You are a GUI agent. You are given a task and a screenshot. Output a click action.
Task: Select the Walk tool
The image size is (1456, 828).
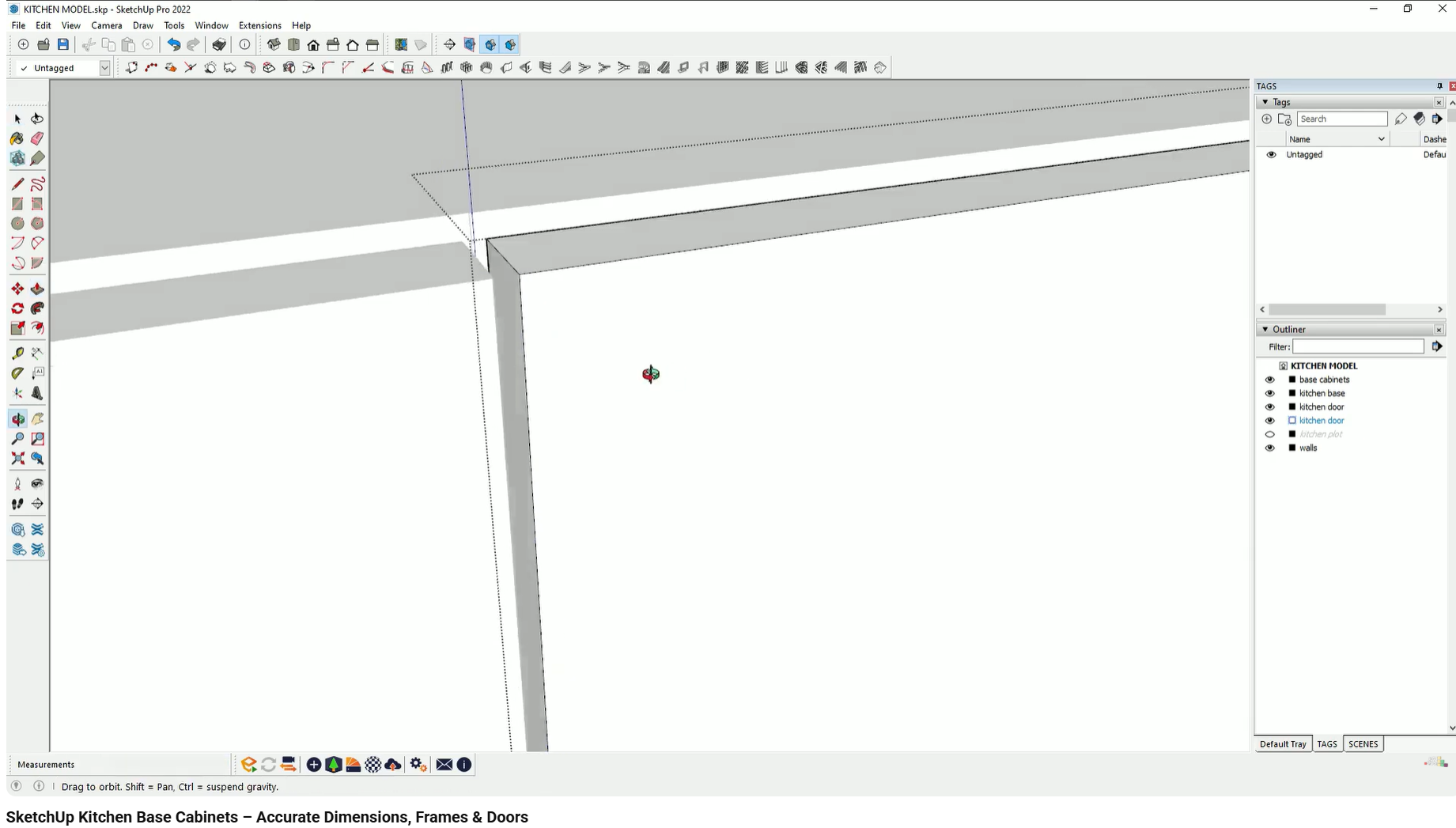point(17,504)
